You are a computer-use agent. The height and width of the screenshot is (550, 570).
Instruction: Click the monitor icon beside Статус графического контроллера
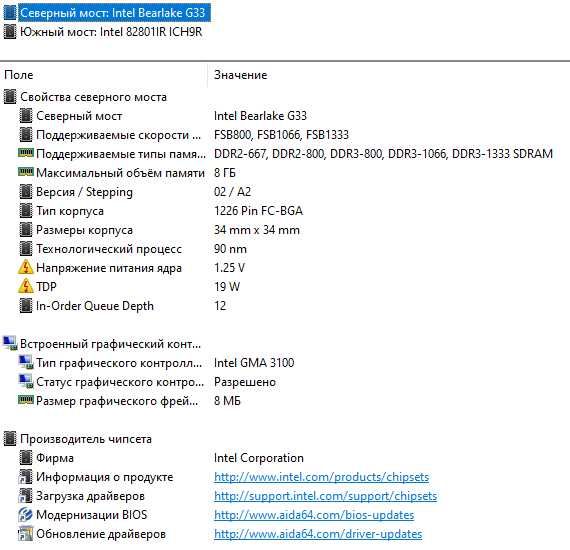click(26, 381)
